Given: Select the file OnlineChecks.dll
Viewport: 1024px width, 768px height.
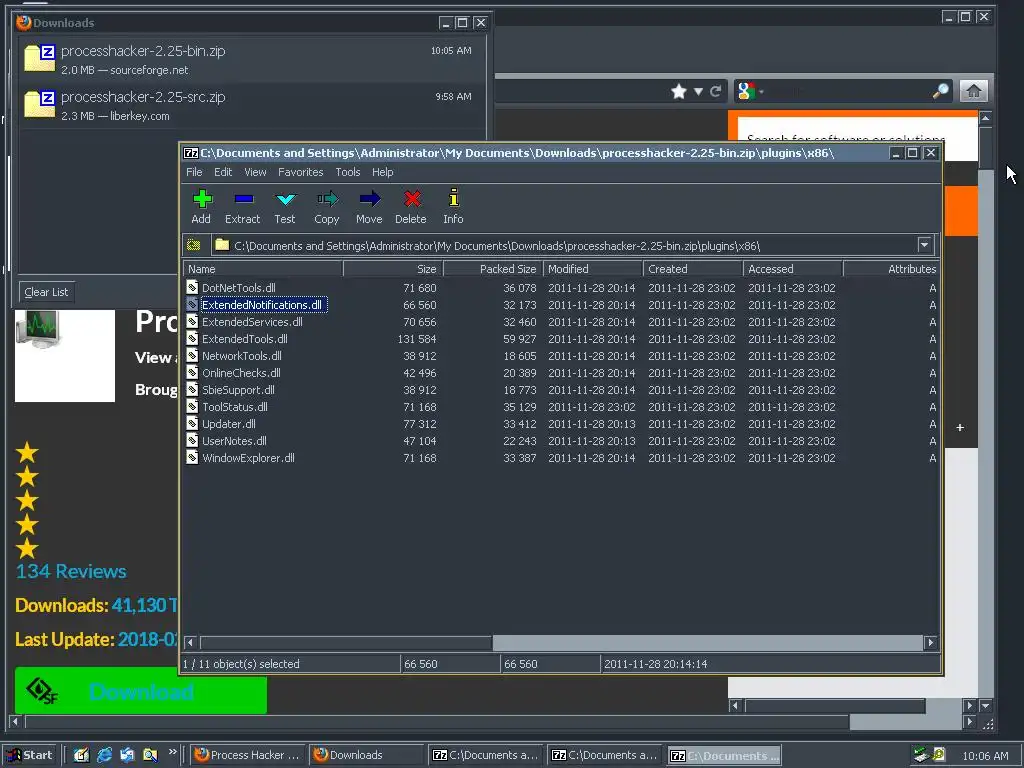Looking at the screenshot, I should 241,373.
